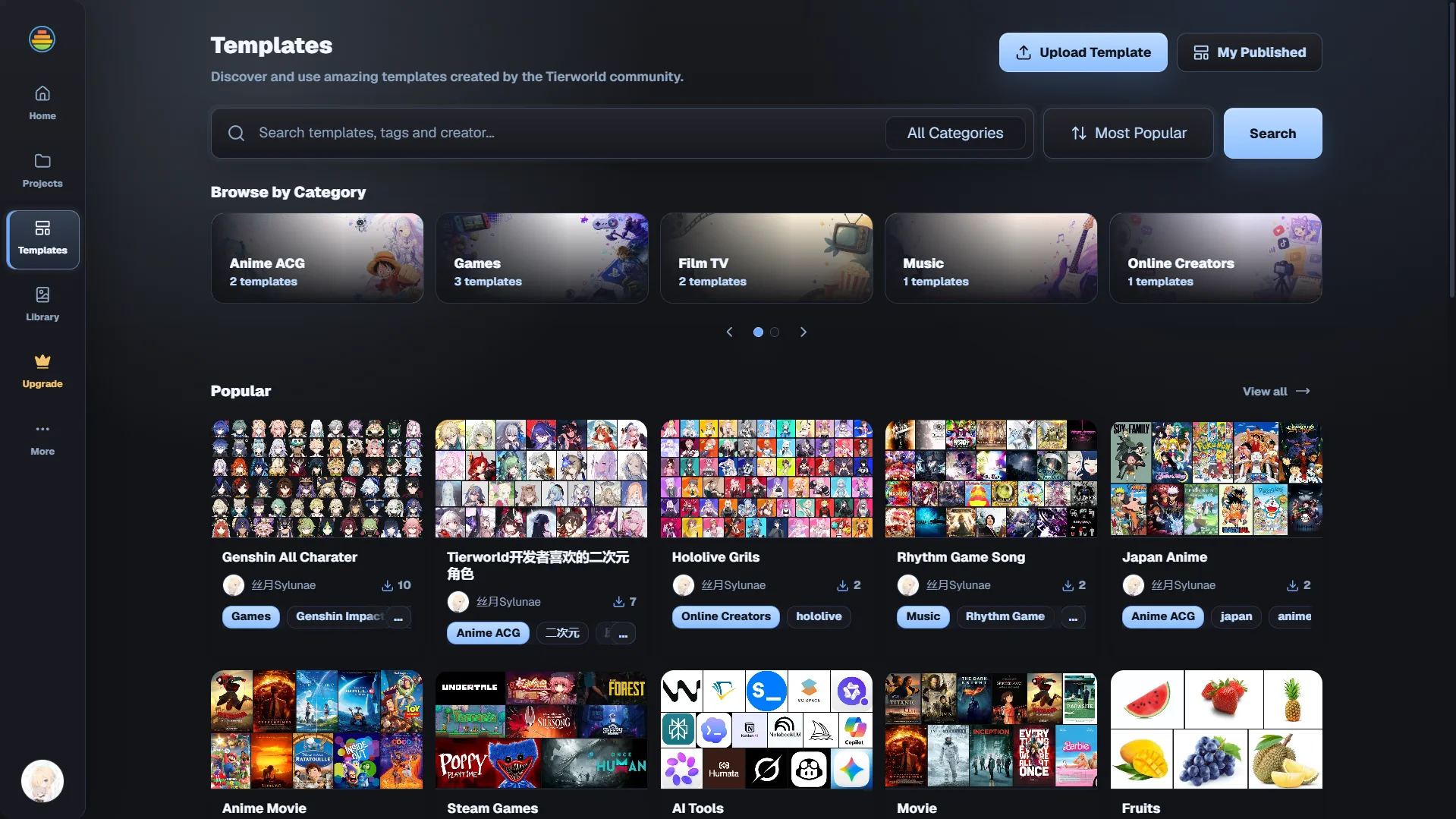Click the Games tag on Genshin card
Screen dimensions: 1456x819
click(251, 616)
